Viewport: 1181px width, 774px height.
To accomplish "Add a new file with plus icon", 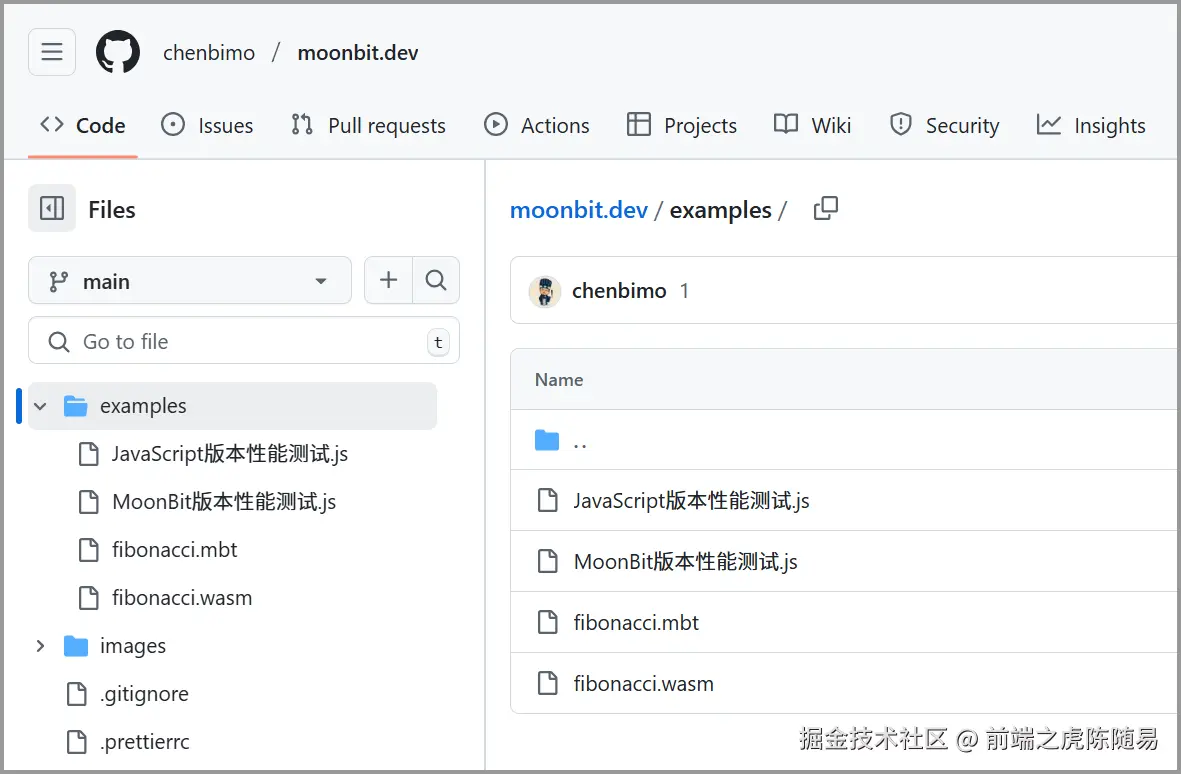I will (x=389, y=280).
